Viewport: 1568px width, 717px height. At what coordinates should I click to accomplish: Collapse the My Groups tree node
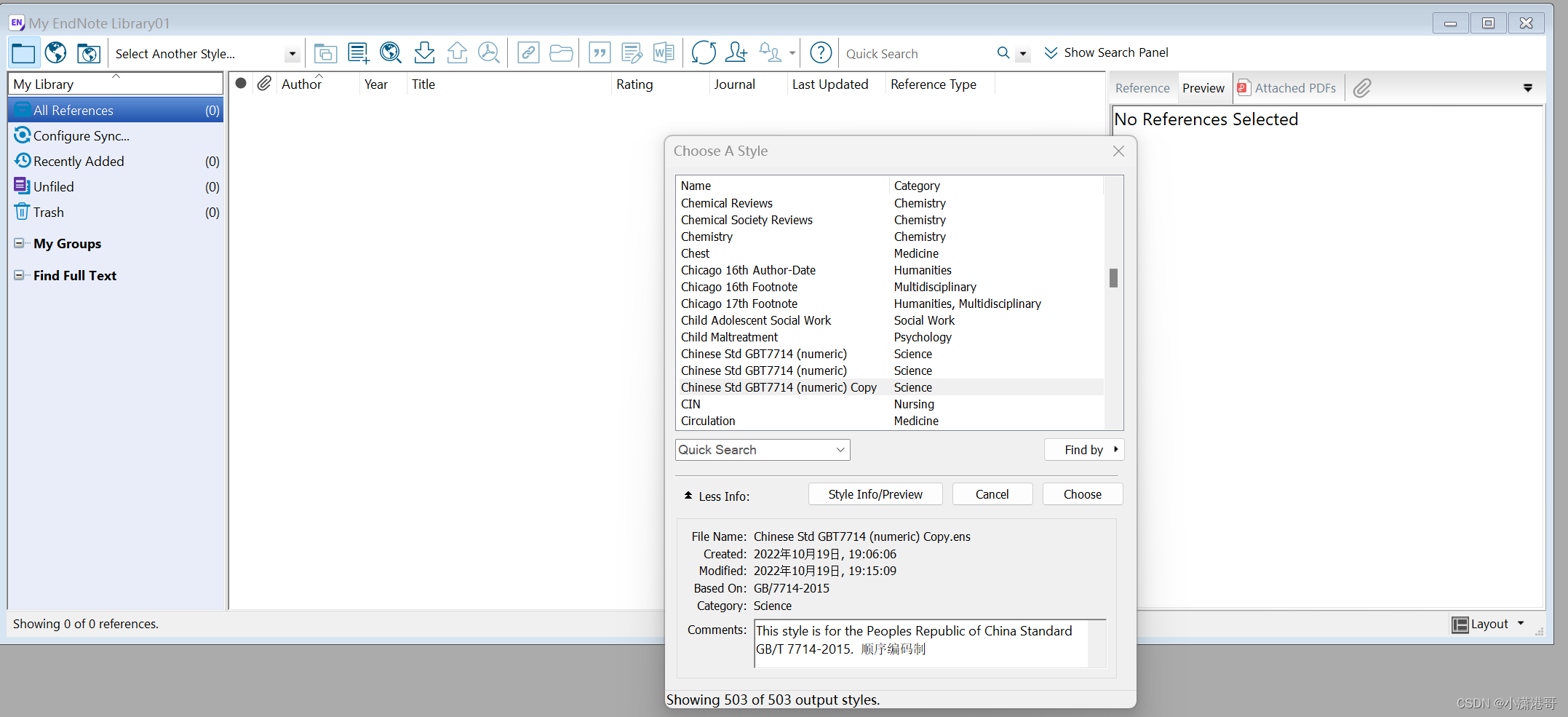click(19, 243)
